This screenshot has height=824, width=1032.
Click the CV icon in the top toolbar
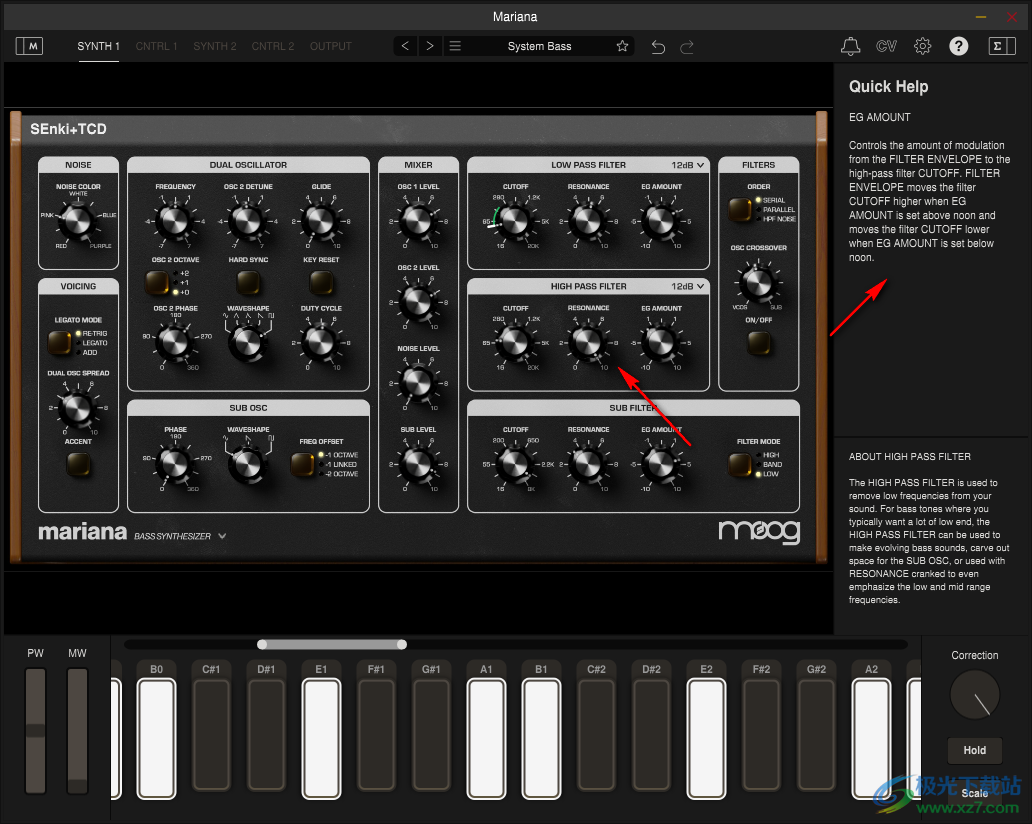[886, 45]
